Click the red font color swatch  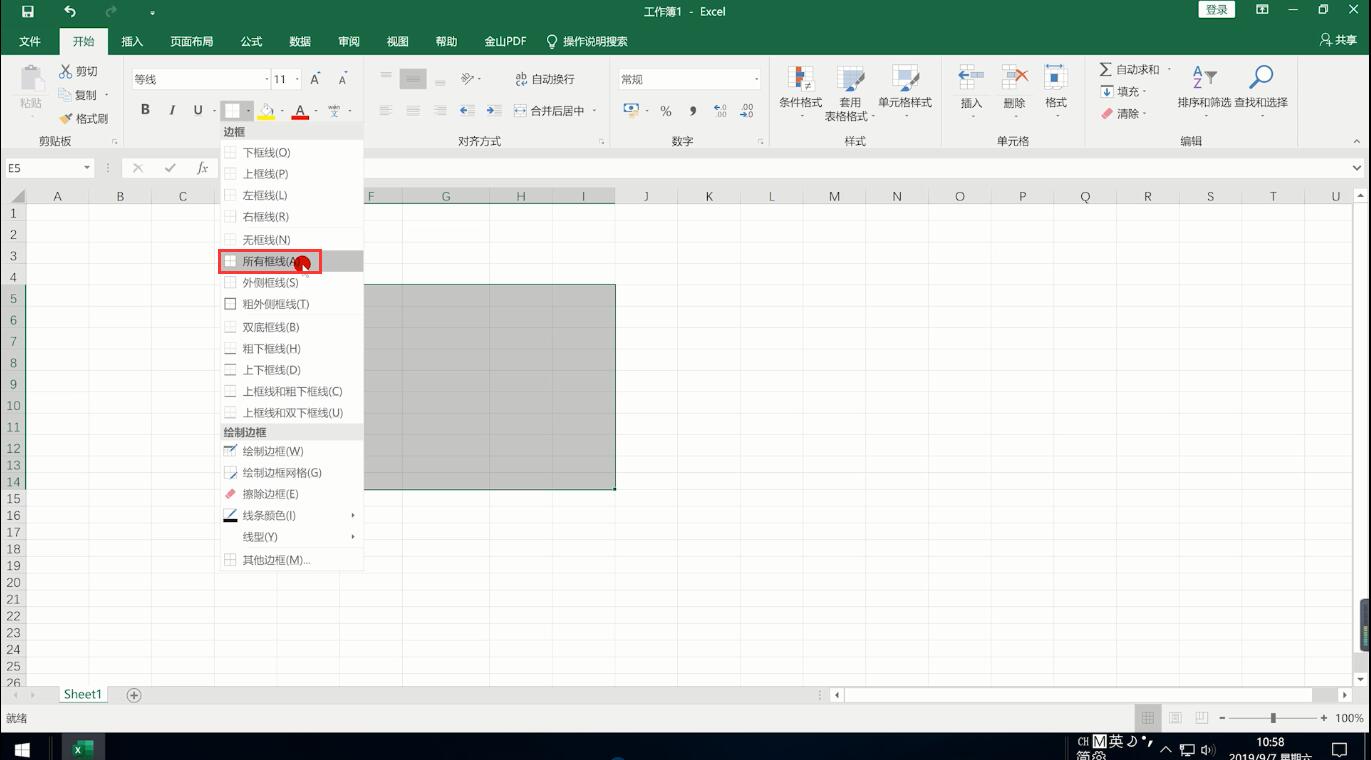pos(300,111)
